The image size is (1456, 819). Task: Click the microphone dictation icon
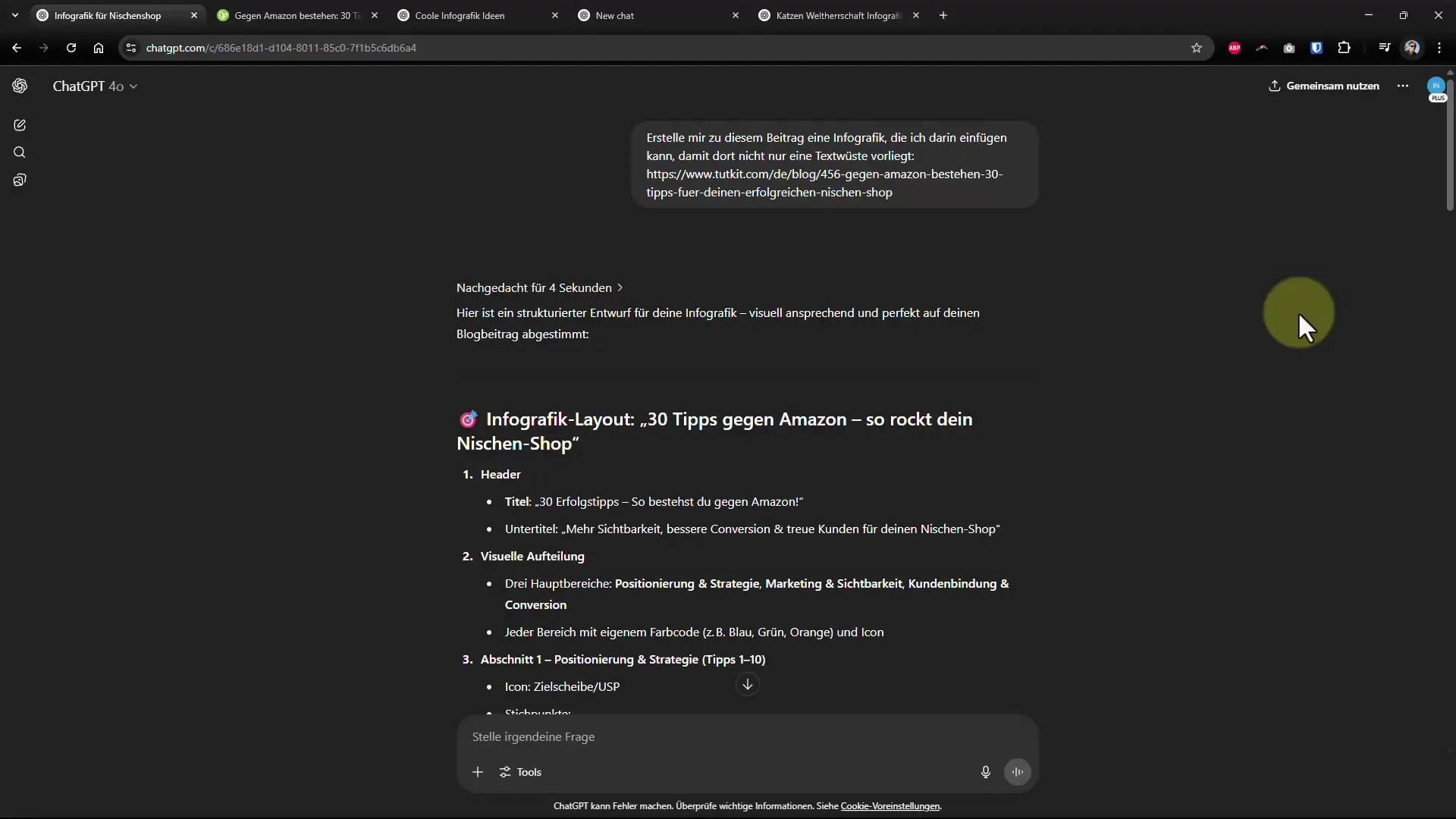(x=986, y=772)
